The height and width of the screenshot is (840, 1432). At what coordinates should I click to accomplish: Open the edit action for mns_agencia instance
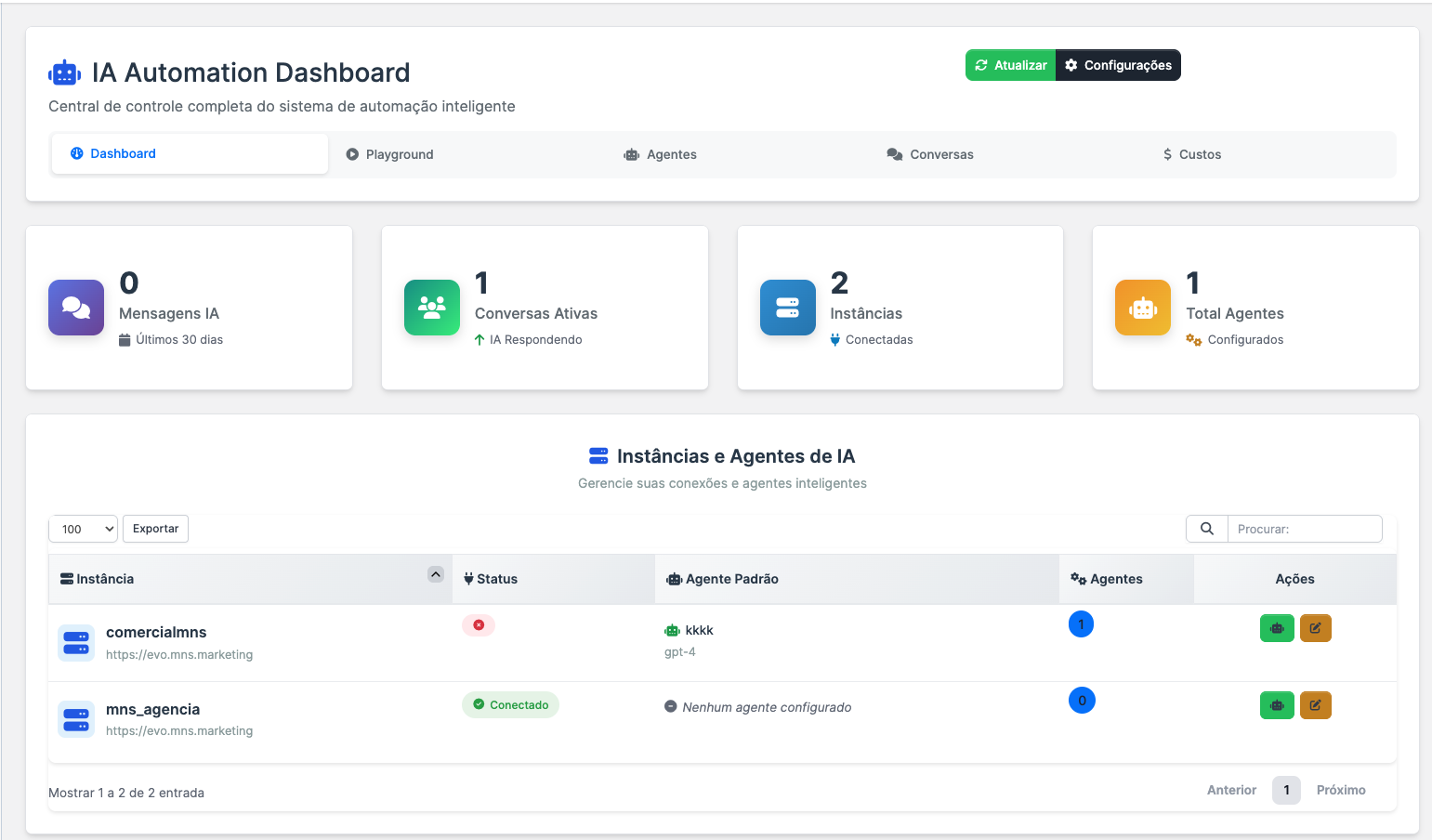point(1316,705)
